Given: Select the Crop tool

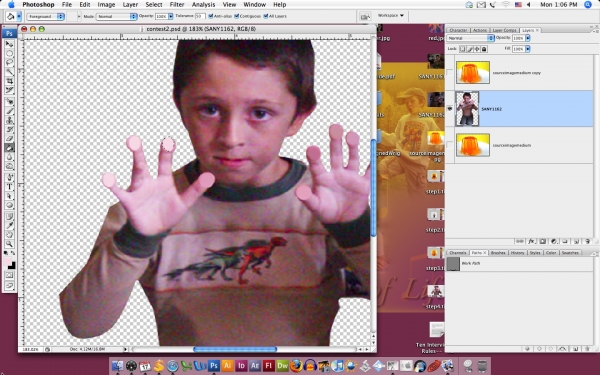Looking at the screenshot, I should coord(9,81).
